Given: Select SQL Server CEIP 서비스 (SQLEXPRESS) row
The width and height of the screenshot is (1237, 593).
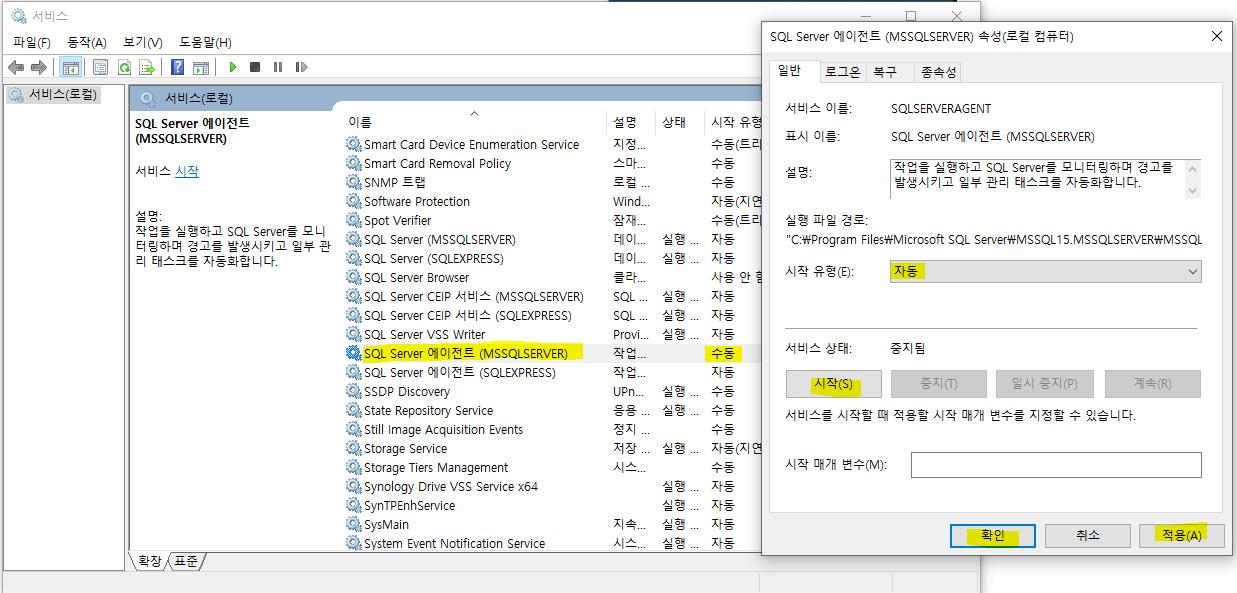Looking at the screenshot, I should pos(553,315).
